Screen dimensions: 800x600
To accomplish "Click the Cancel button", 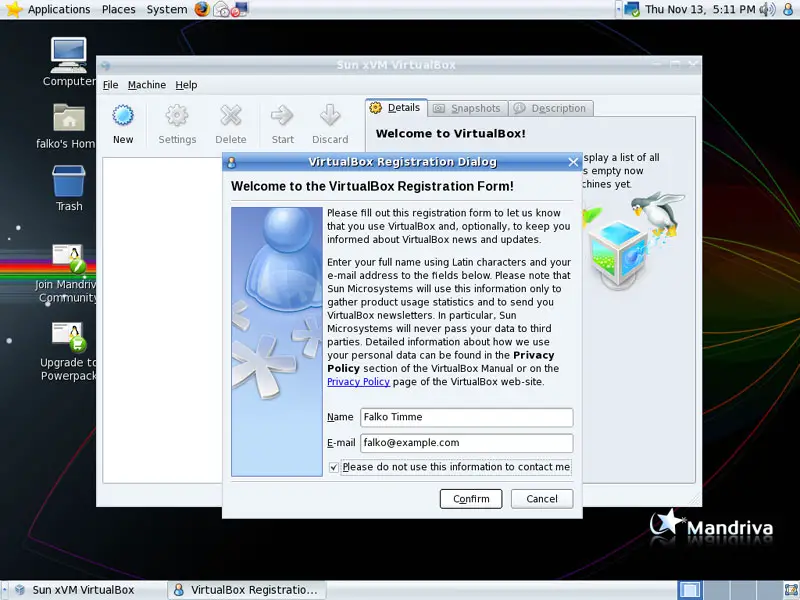I will [x=542, y=499].
